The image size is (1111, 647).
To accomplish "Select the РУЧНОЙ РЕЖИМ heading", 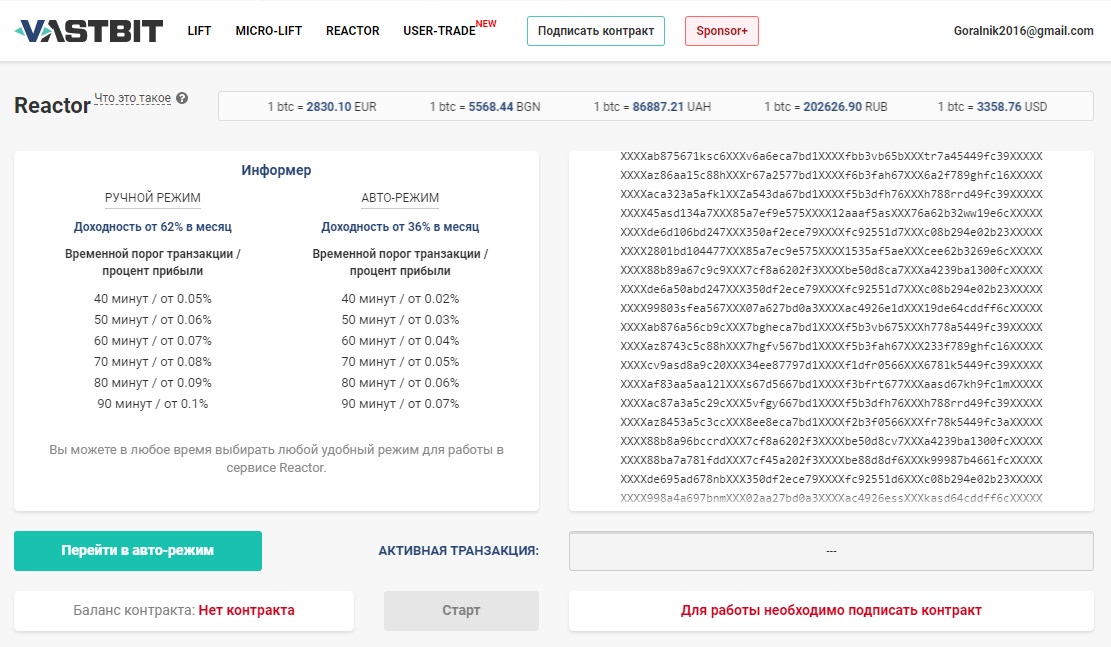I will [x=153, y=198].
